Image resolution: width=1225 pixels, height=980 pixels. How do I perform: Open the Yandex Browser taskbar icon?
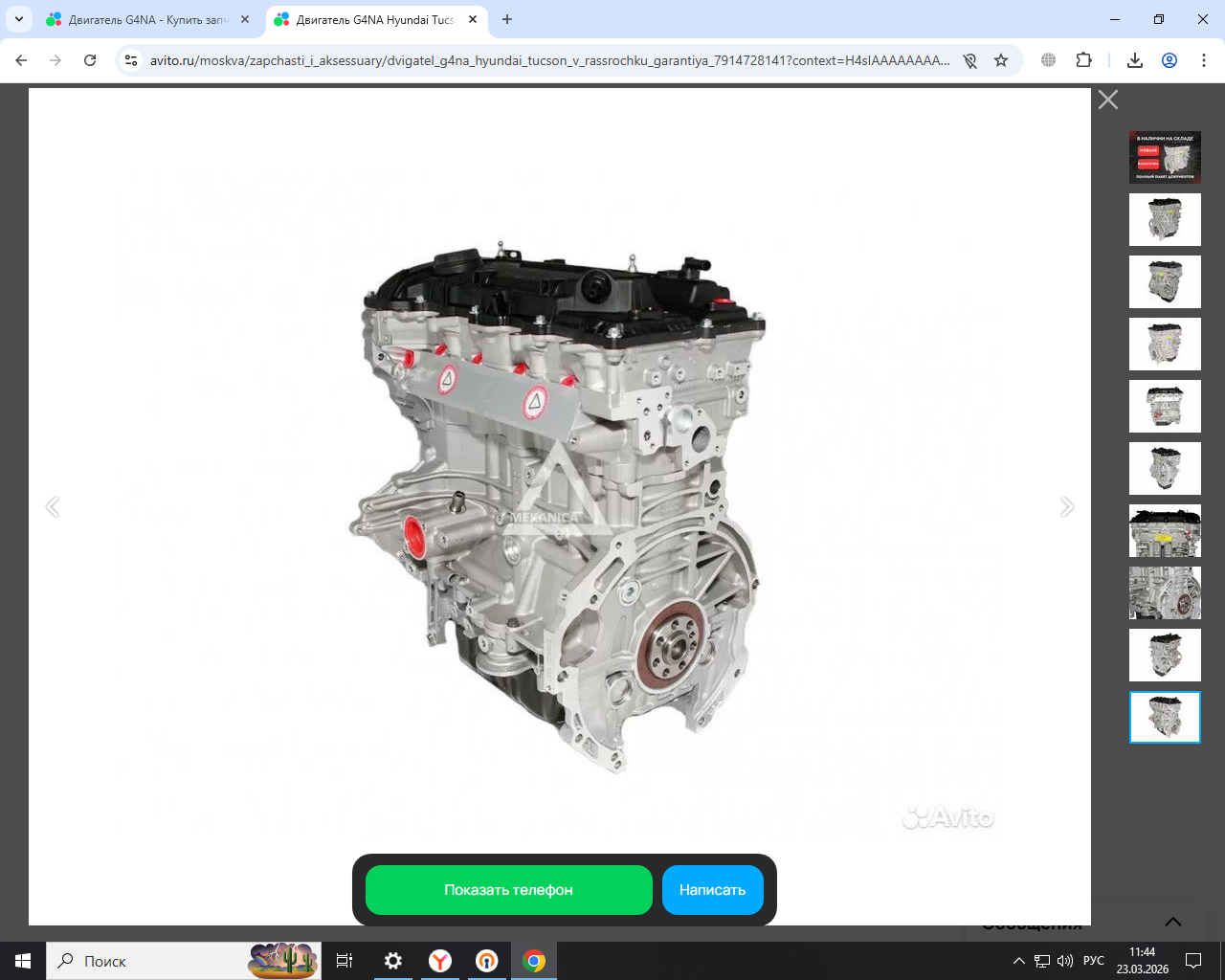point(440,961)
